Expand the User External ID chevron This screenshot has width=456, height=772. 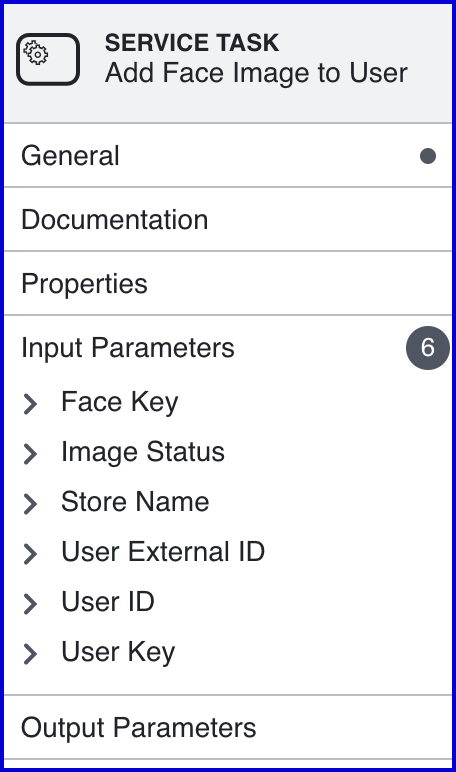click(x=31, y=554)
